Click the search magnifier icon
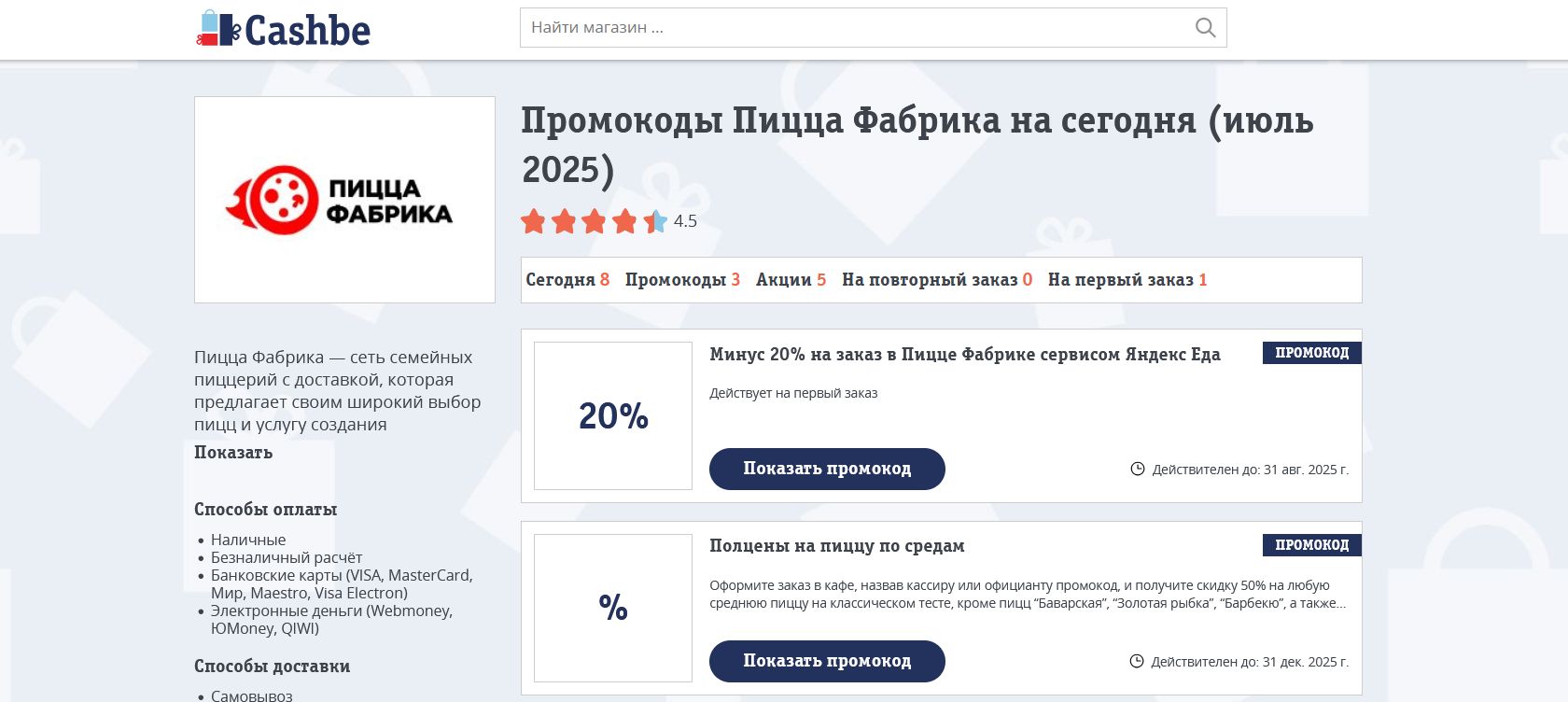This screenshot has height=702, width=1568. tap(1205, 28)
